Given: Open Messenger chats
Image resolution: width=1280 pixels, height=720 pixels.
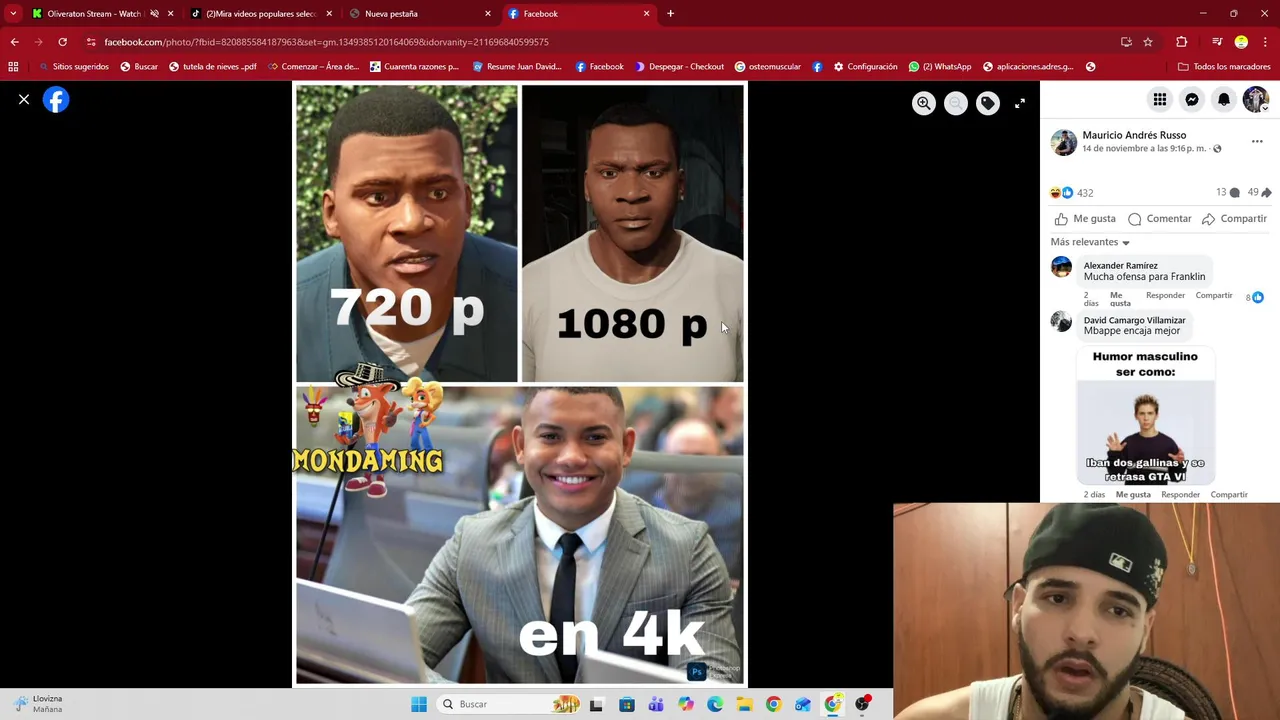Looking at the screenshot, I should [1192, 99].
